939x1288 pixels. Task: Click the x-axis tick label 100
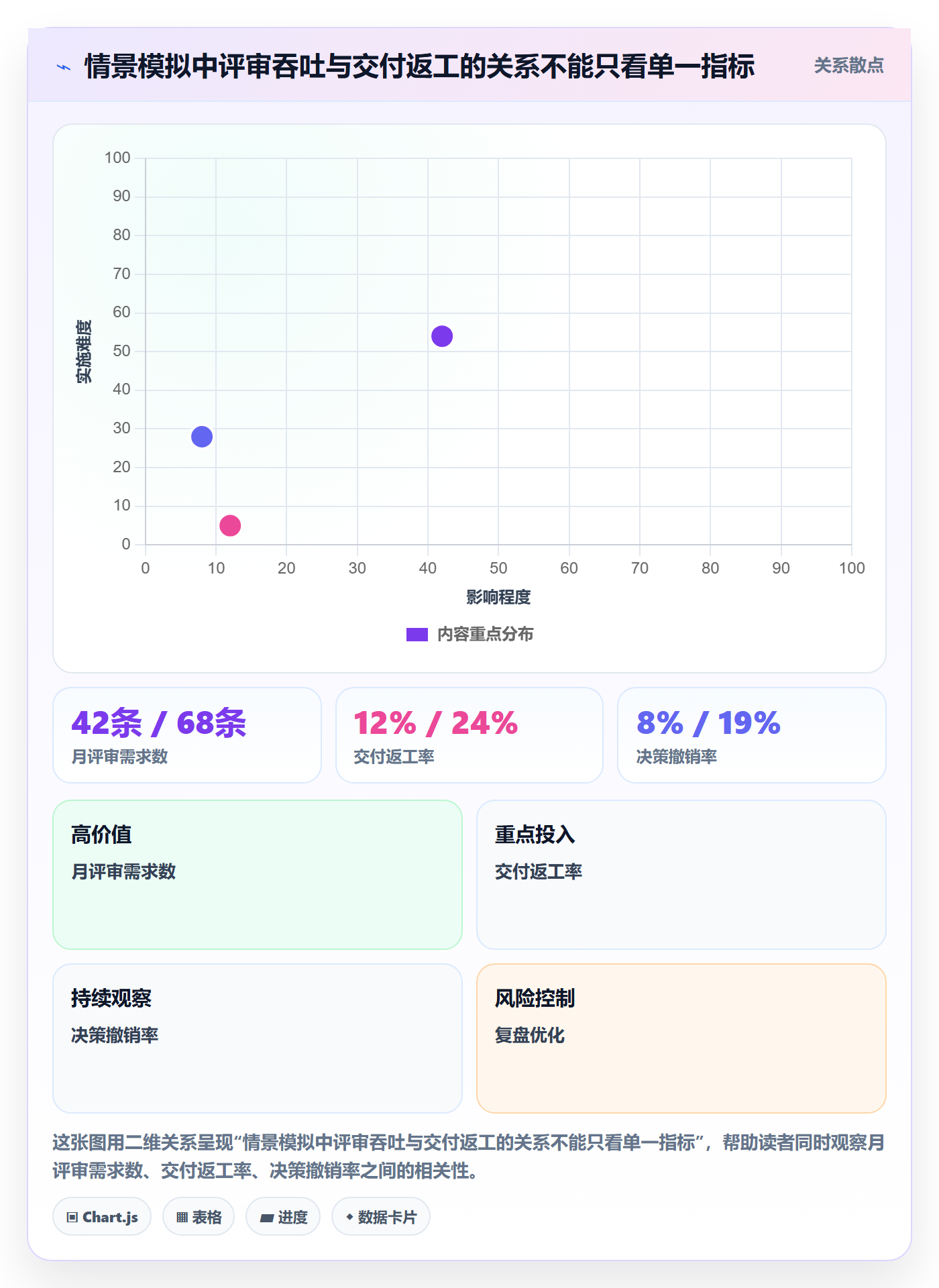[852, 568]
